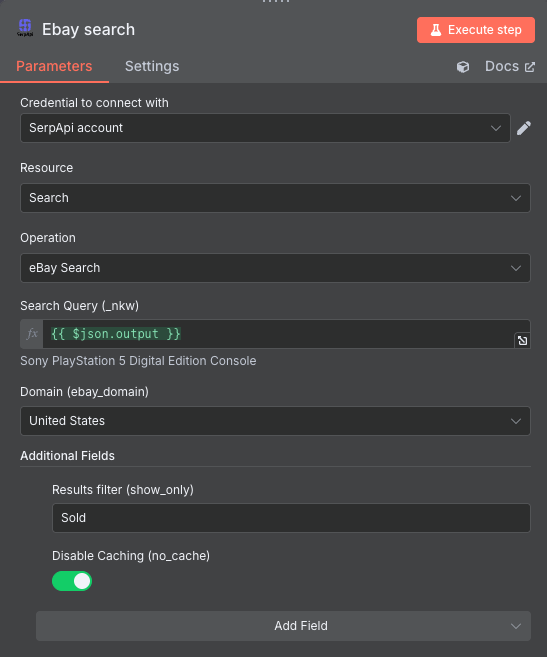
Task: Expand the Add Field dropdown
Action: 283,626
